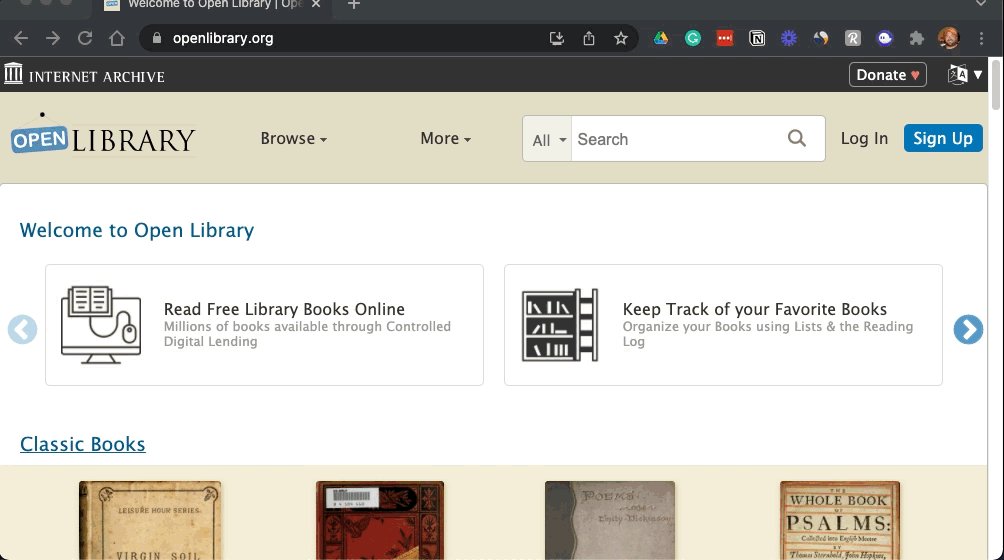
Task: Open the red decorated book cover
Action: pyautogui.click(x=380, y=520)
